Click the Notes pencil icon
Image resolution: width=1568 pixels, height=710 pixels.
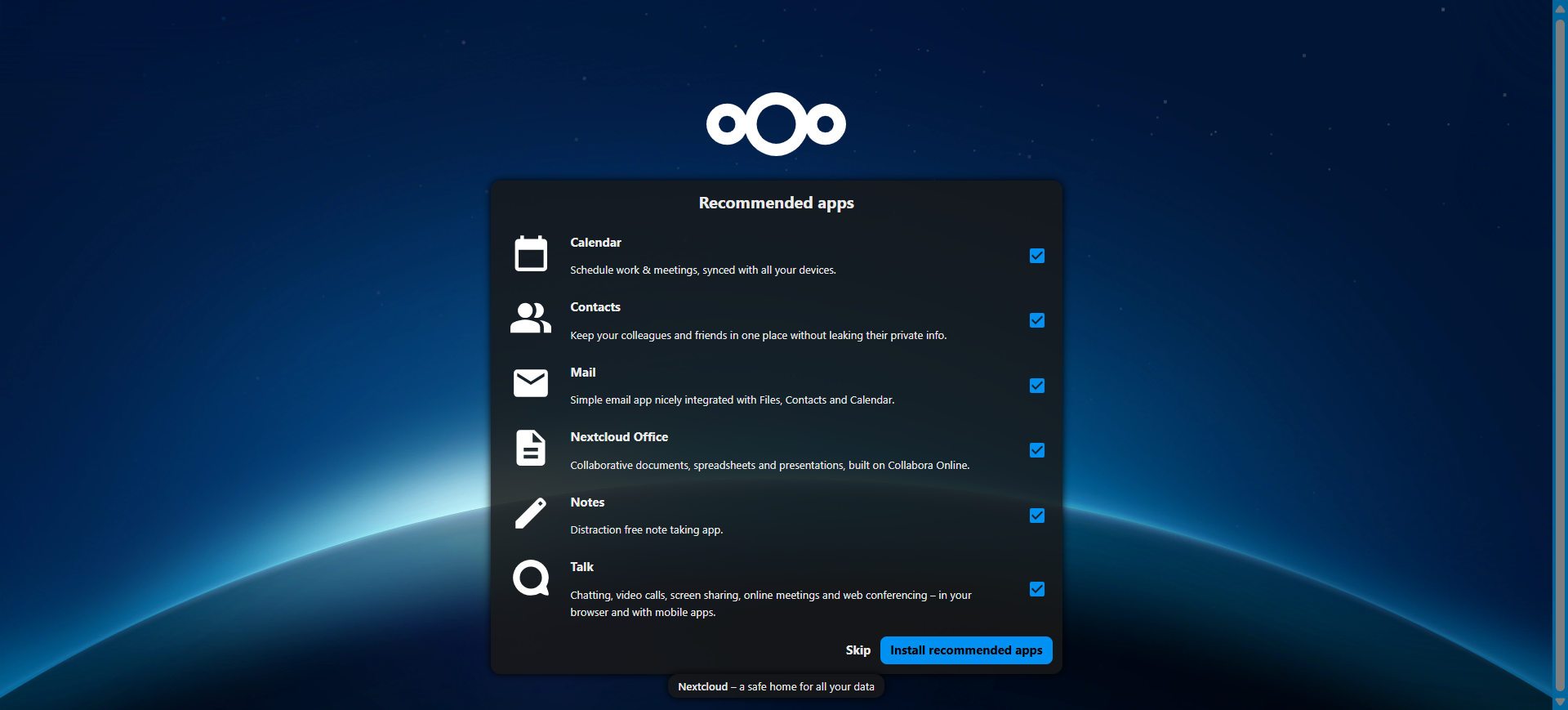(x=531, y=514)
